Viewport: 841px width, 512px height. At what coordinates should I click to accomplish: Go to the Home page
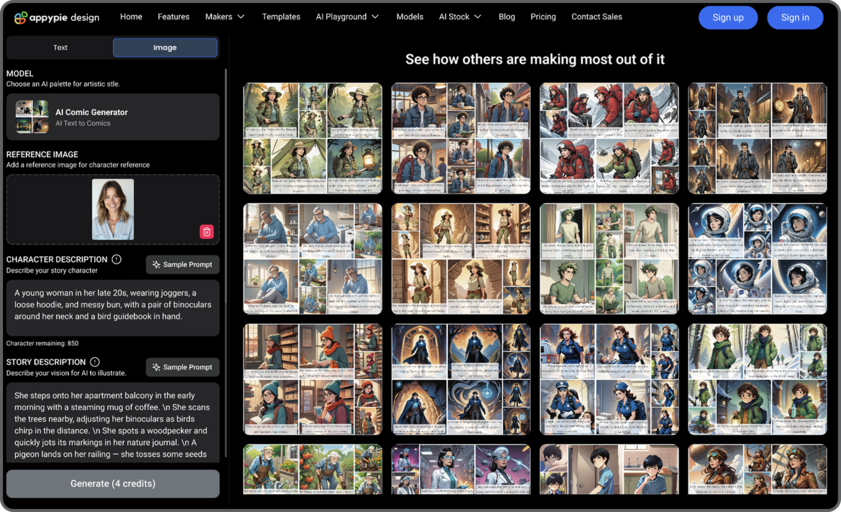point(131,17)
